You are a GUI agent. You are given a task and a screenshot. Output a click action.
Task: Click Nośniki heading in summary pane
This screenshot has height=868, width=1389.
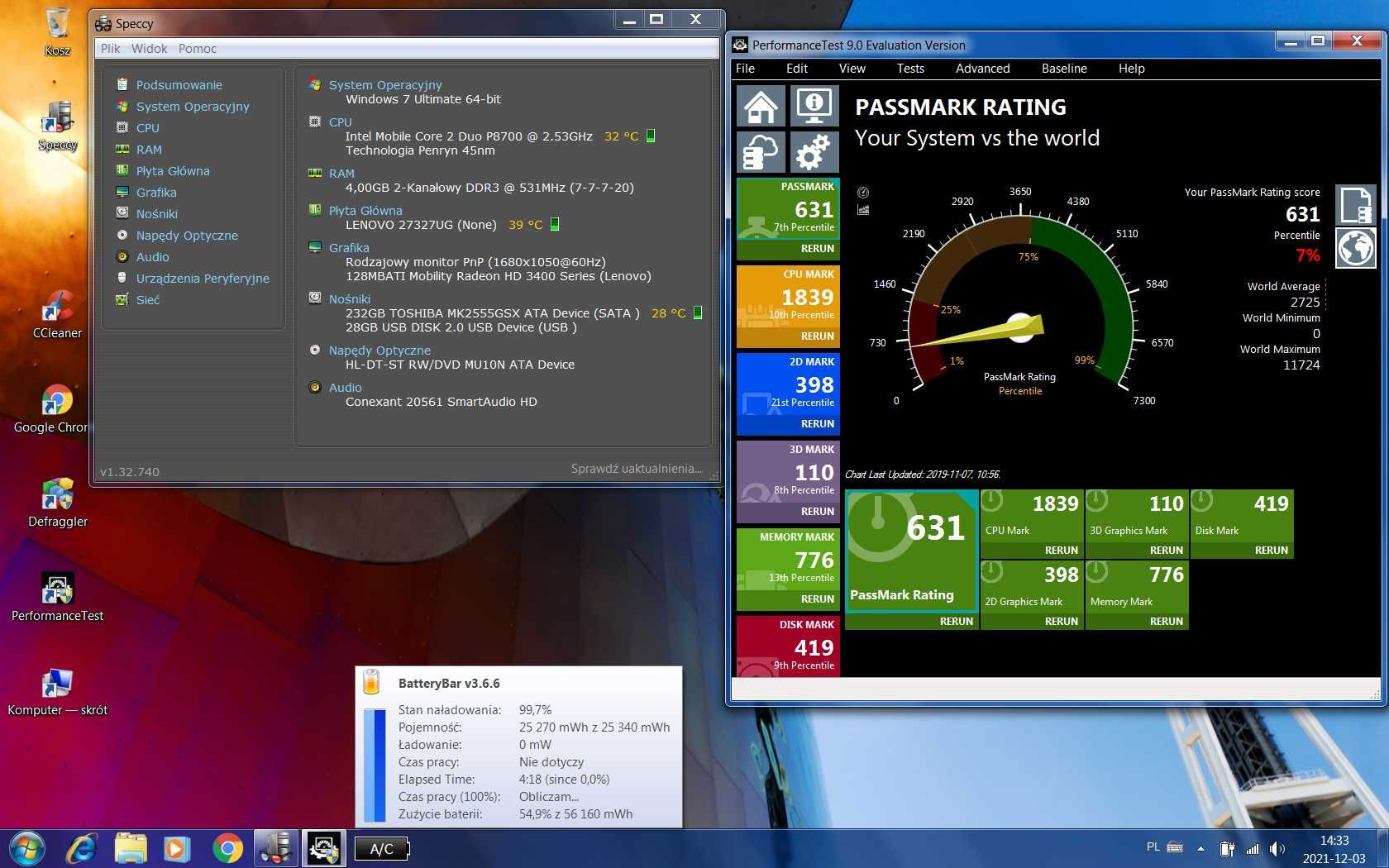(350, 299)
